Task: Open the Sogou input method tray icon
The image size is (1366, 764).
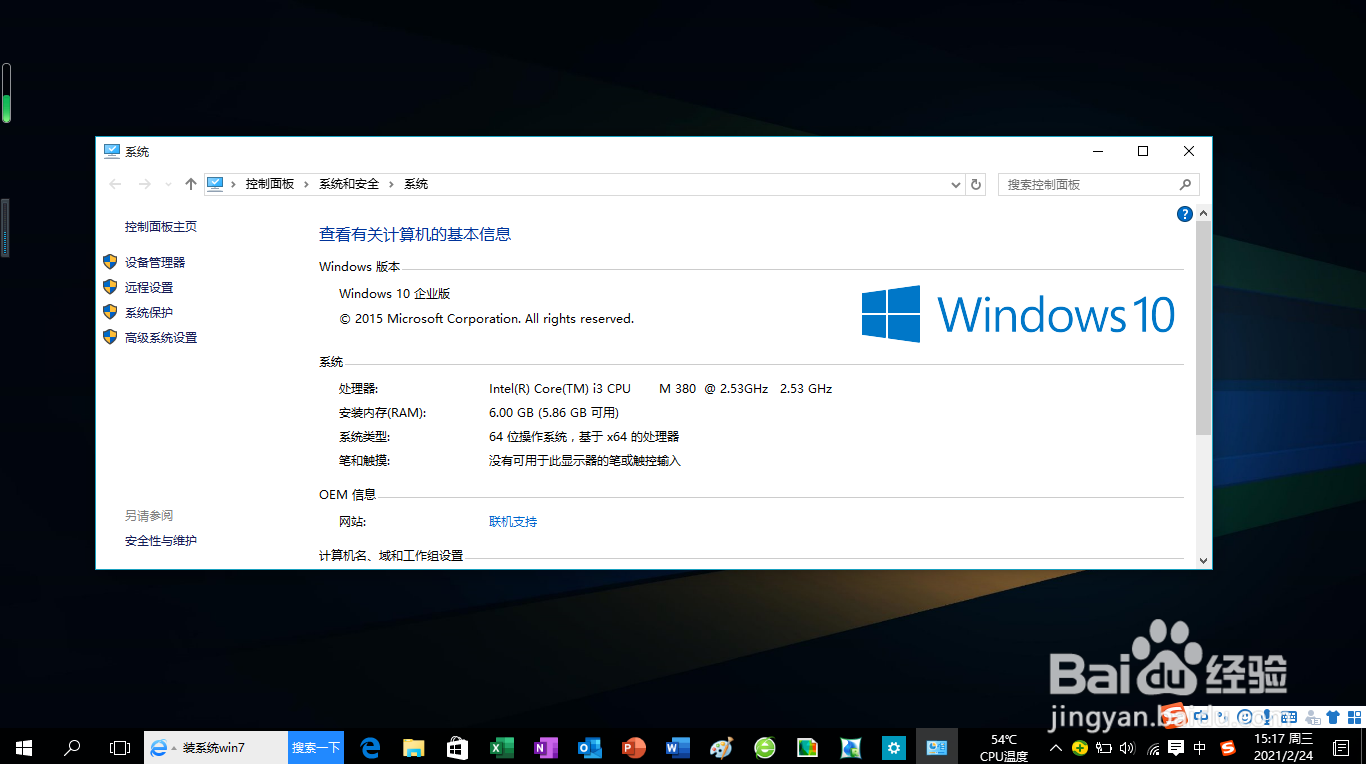Action: [x=1227, y=747]
